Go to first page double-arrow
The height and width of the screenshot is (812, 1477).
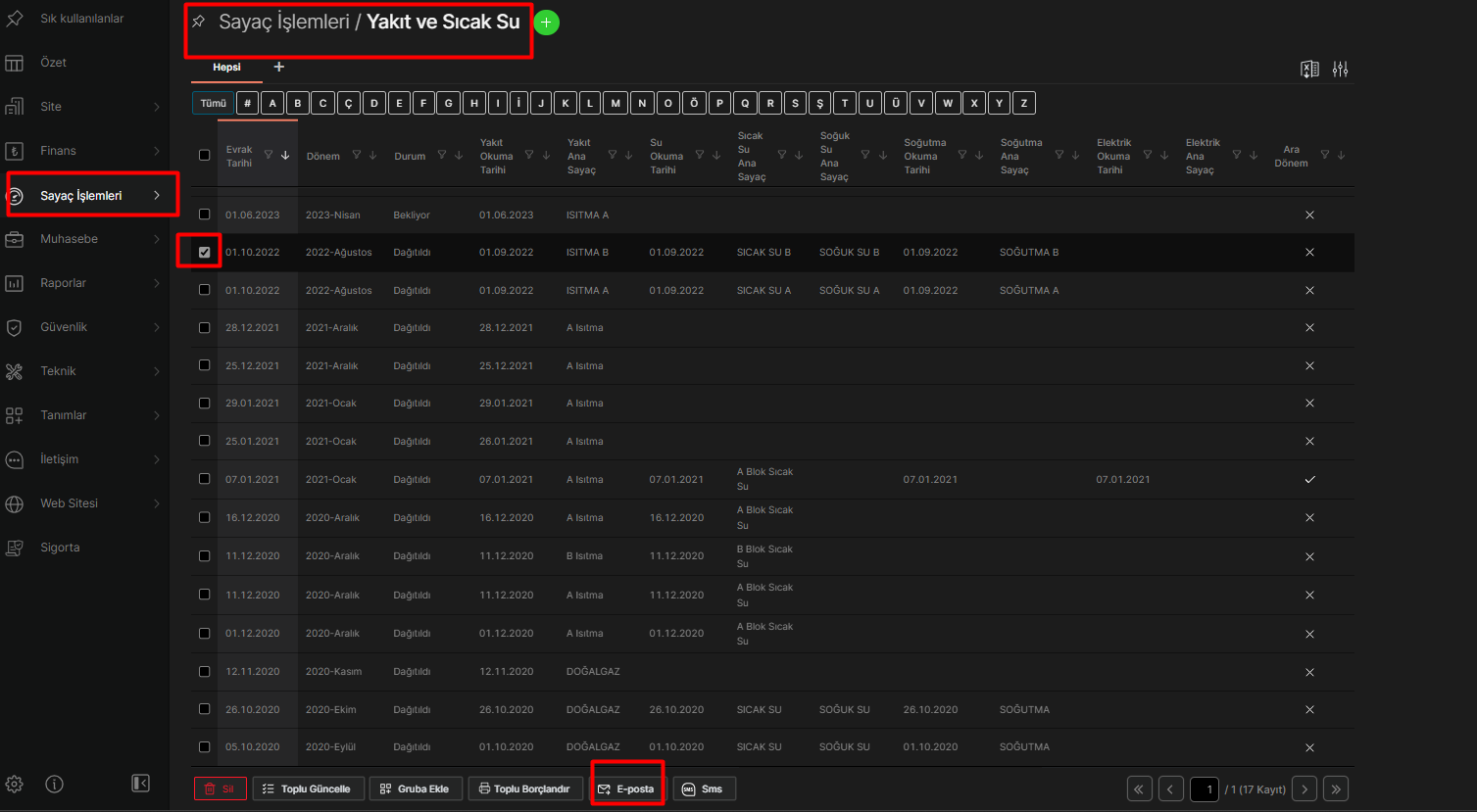point(1139,789)
